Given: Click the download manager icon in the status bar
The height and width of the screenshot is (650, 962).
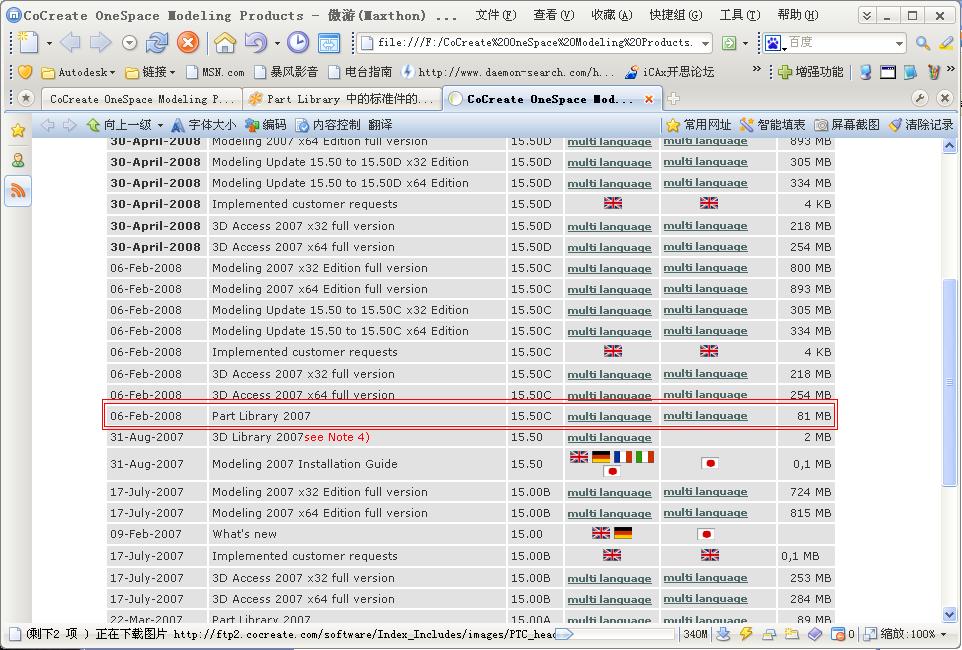Looking at the screenshot, I should [x=723, y=634].
